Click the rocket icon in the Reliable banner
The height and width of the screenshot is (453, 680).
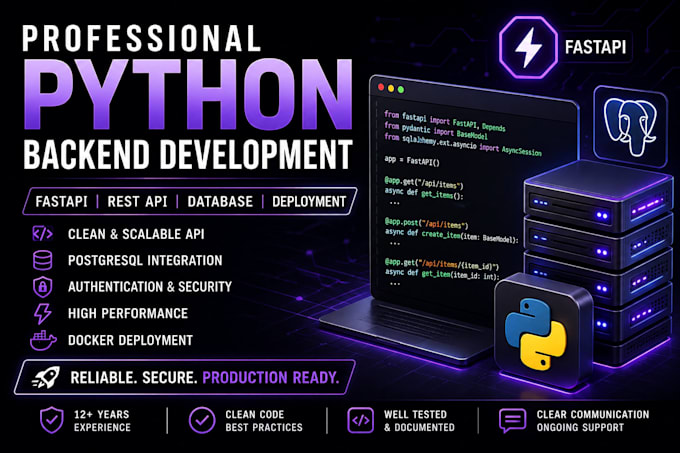pos(46,377)
